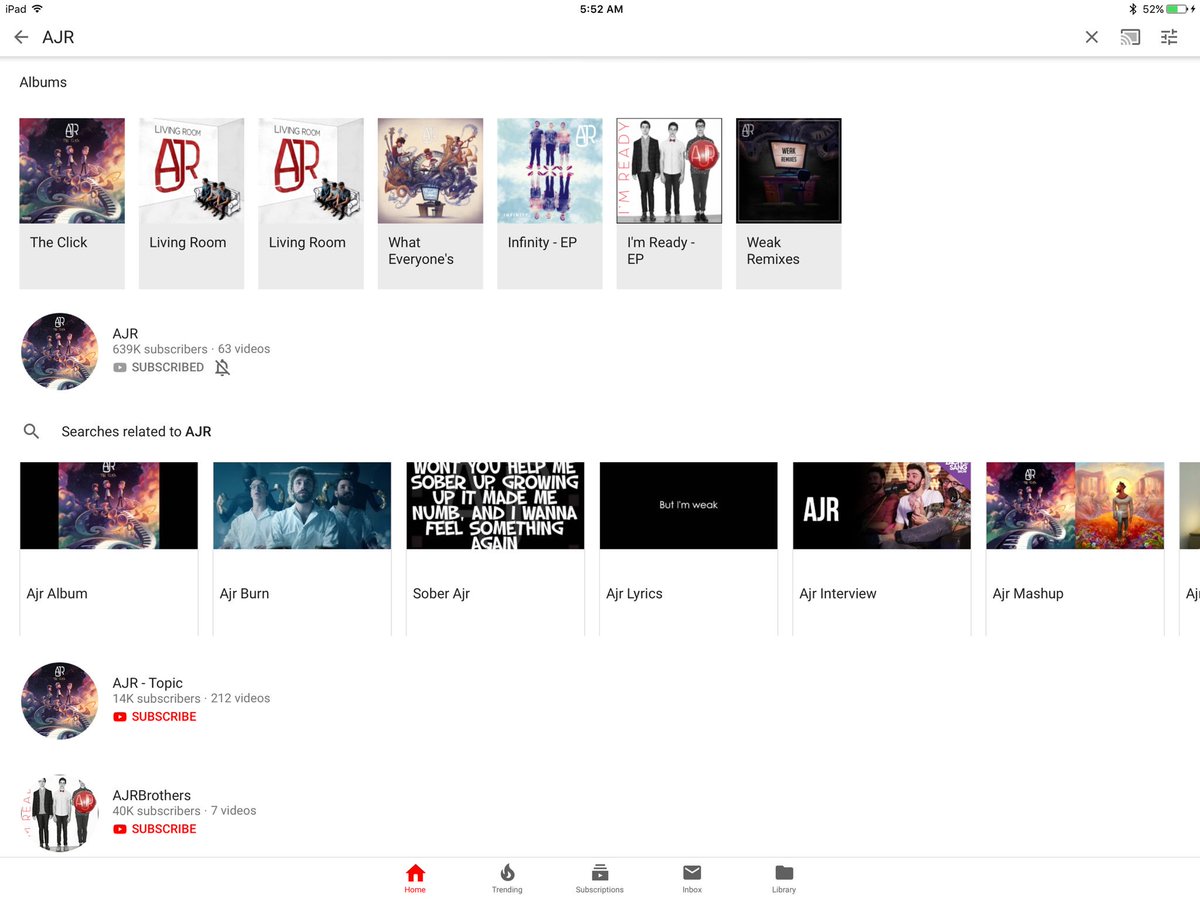Click the magnifier icon by Searches related
This screenshot has height=899, width=1200.
(x=32, y=431)
